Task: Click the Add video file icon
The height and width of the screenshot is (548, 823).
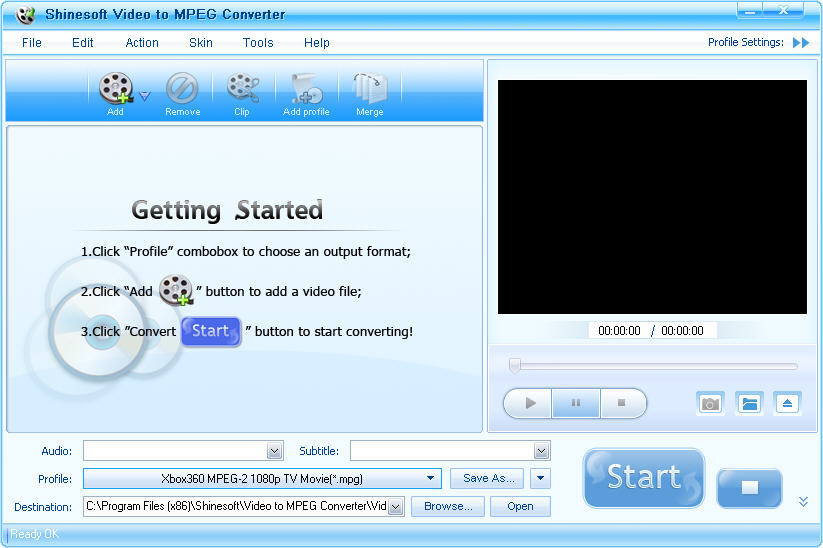Action: click(x=116, y=90)
